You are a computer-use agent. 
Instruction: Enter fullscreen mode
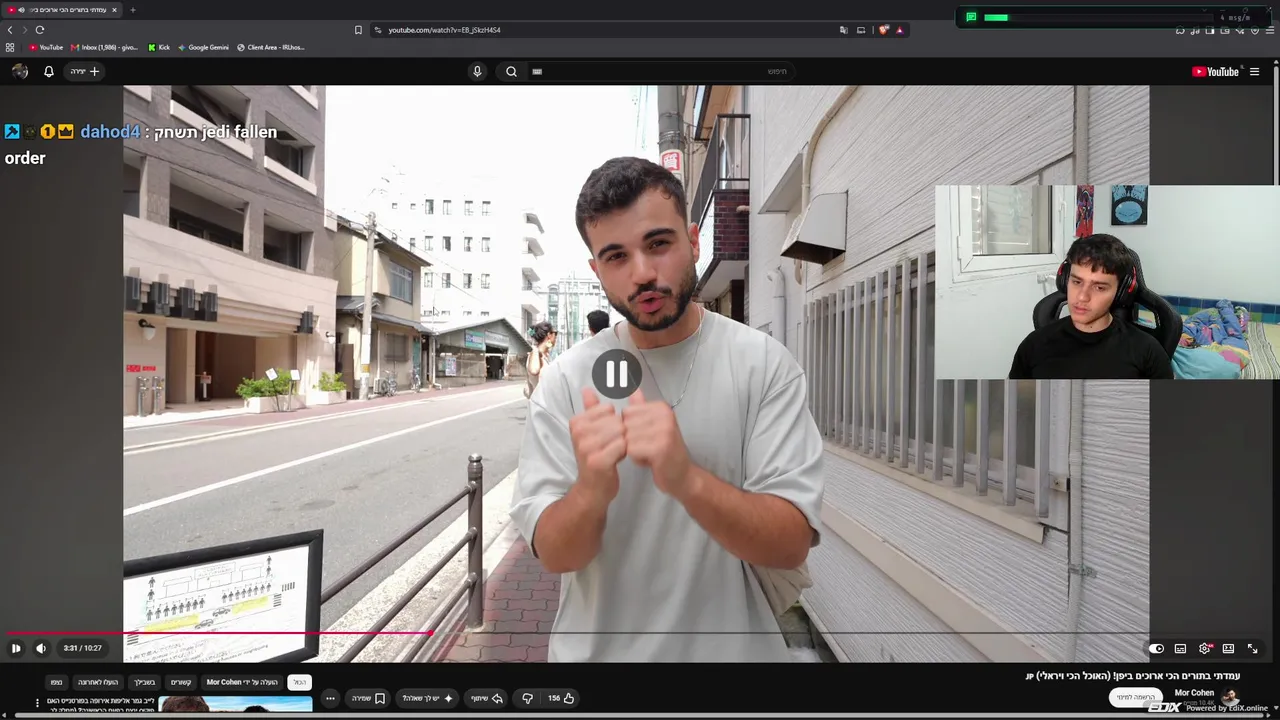[x=1252, y=648]
